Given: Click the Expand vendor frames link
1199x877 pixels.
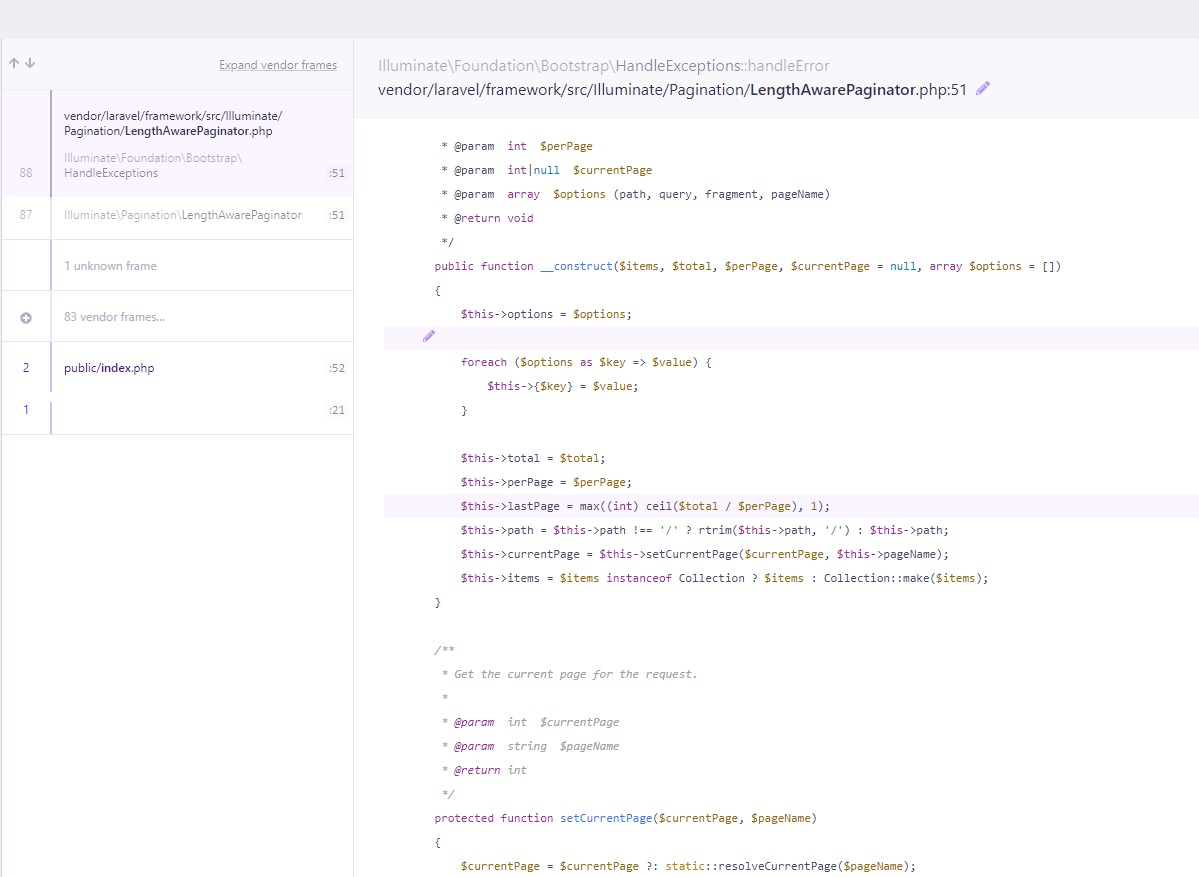Looking at the screenshot, I should click(278, 64).
